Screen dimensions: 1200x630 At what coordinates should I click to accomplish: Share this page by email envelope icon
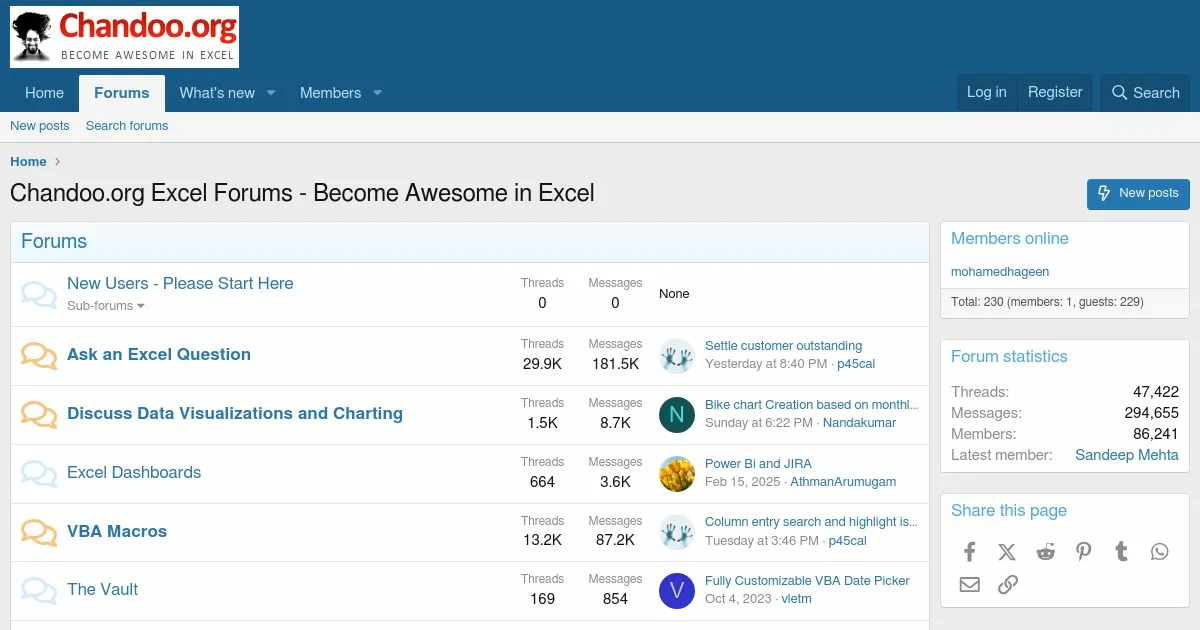(x=969, y=585)
